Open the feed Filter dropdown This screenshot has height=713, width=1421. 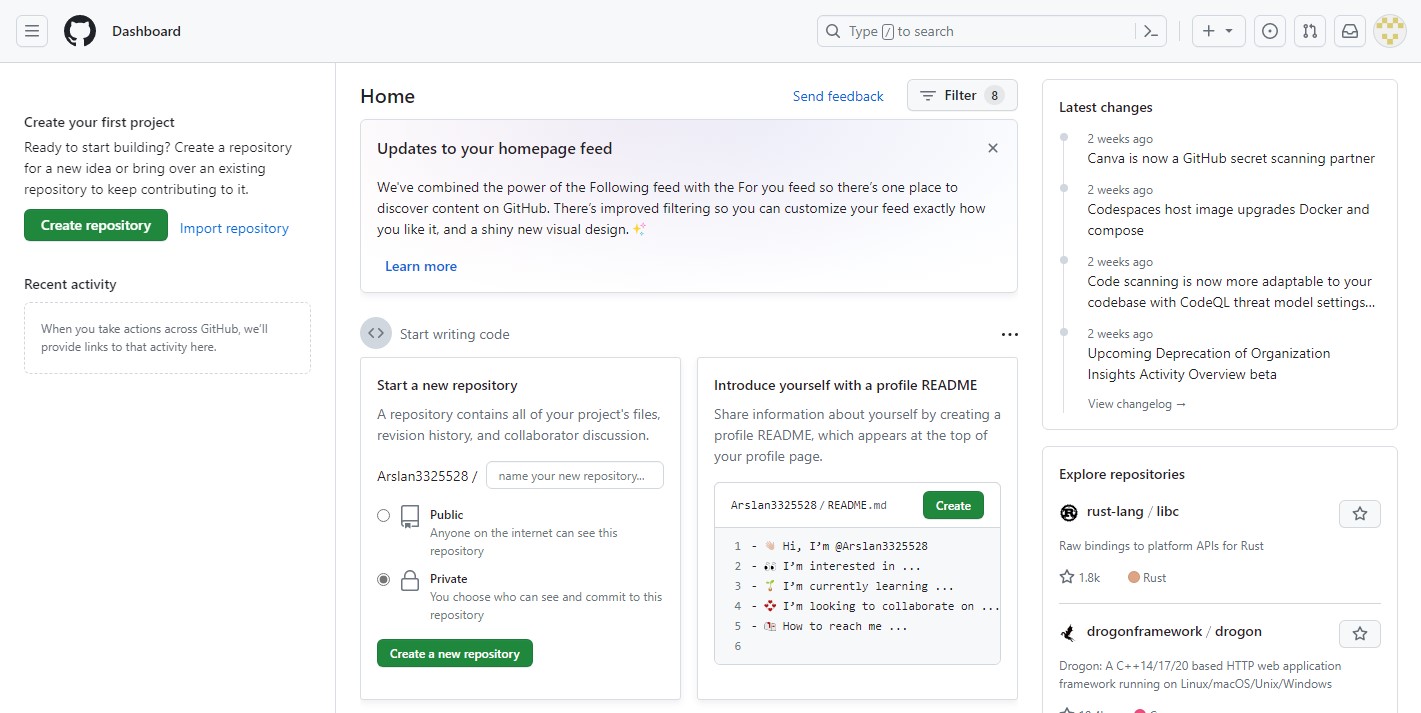click(962, 95)
